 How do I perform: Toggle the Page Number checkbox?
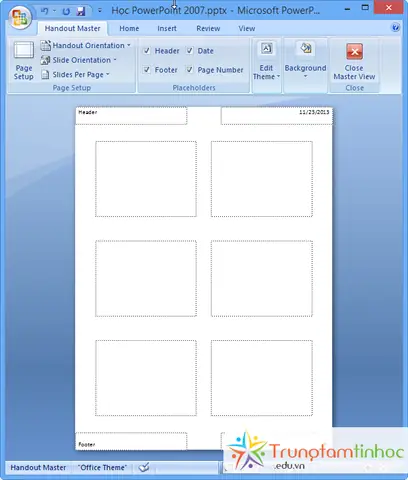(189, 70)
